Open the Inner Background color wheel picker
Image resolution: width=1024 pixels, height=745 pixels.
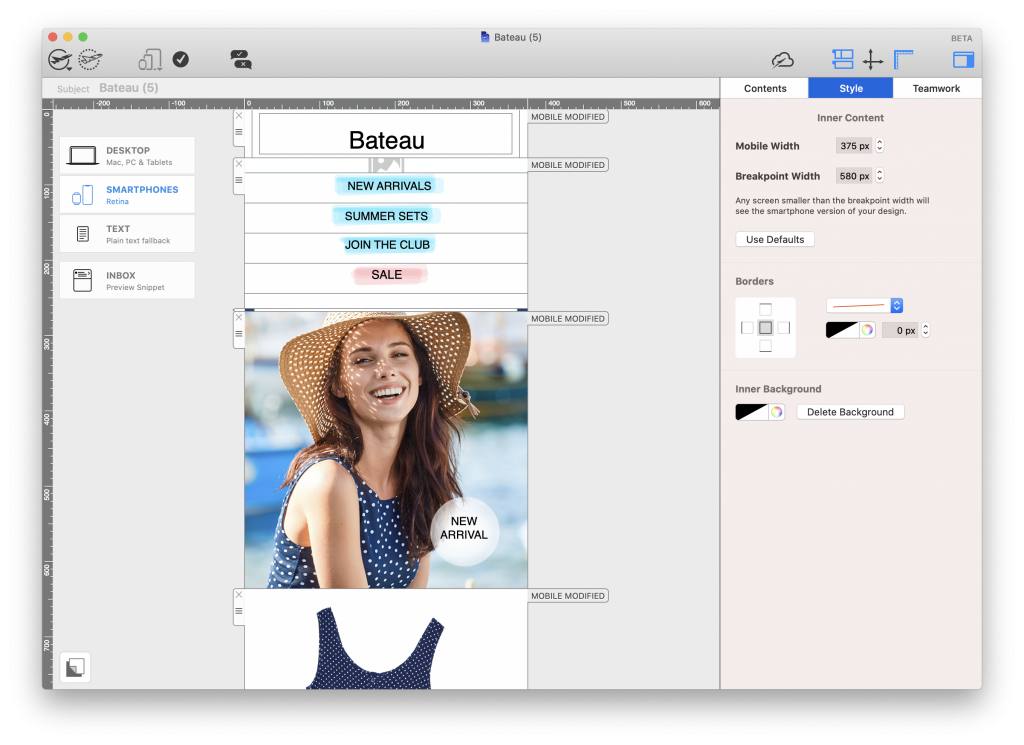[x=776, y=412]
